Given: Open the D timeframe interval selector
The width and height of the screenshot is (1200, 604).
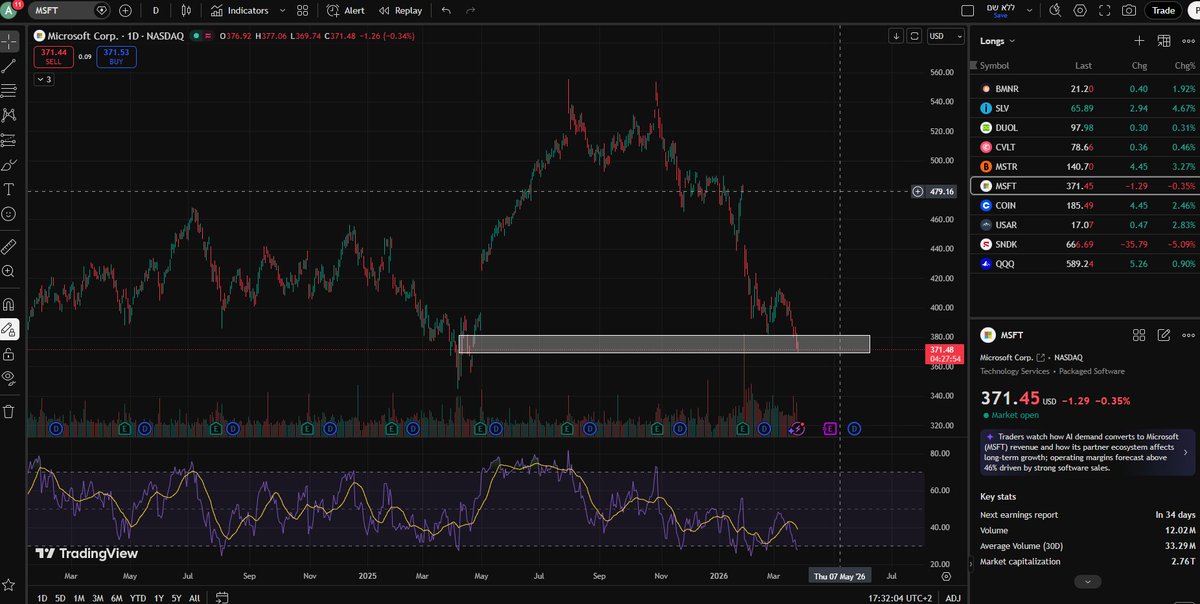Looking at the screenshot, I should (155, 10).
